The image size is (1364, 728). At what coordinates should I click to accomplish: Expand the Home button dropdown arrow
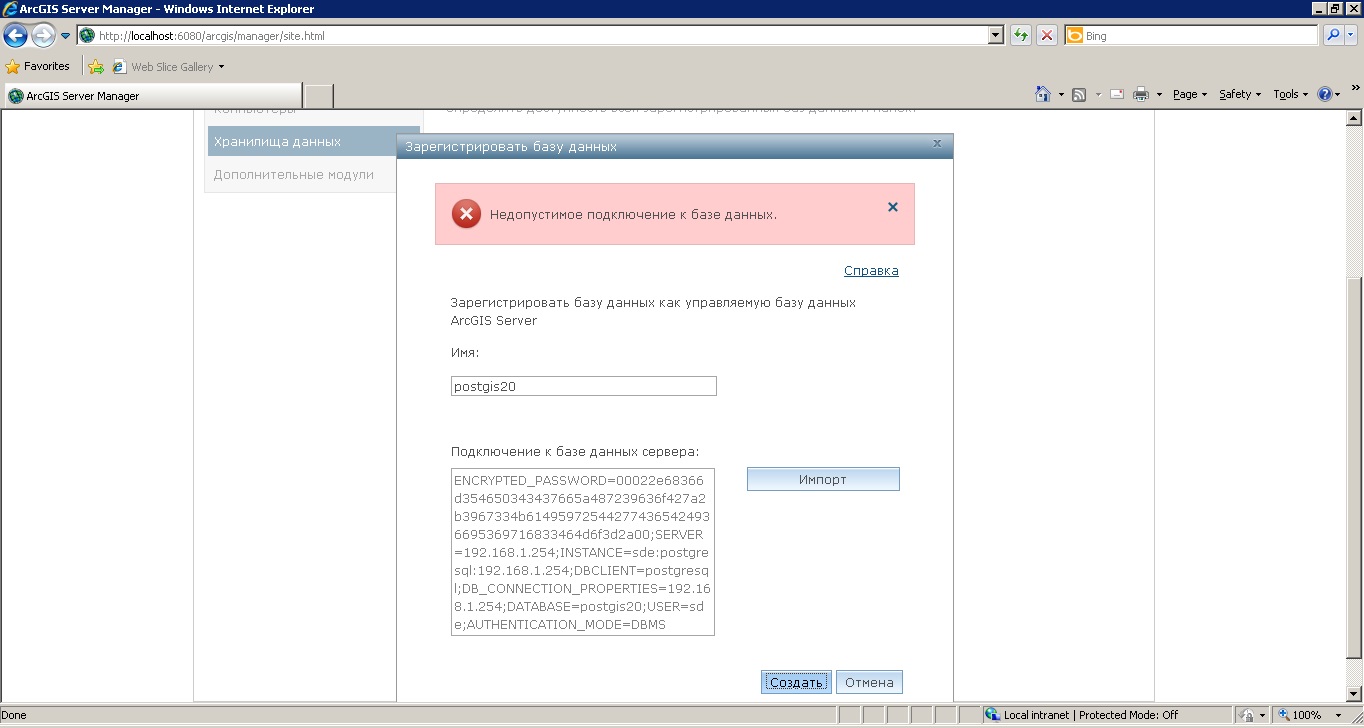pyautogui.click(x=1060, y=94)
